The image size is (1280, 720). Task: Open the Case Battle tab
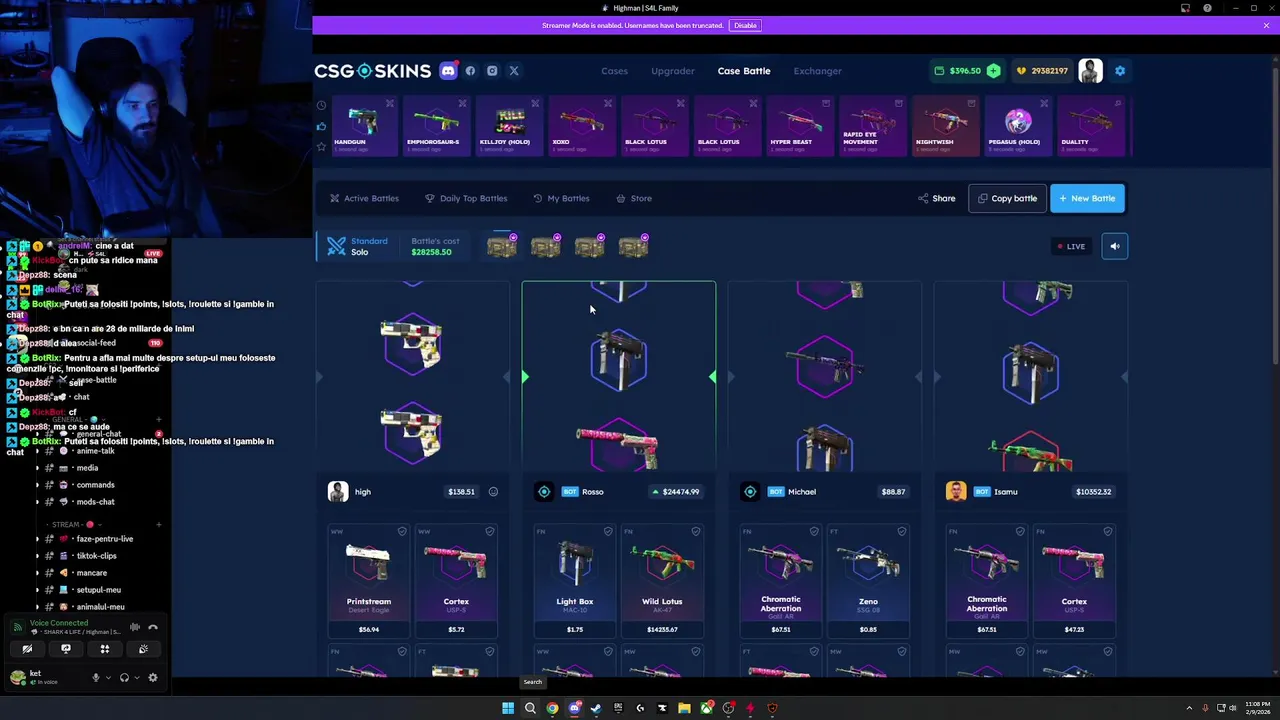click(744, 71)
